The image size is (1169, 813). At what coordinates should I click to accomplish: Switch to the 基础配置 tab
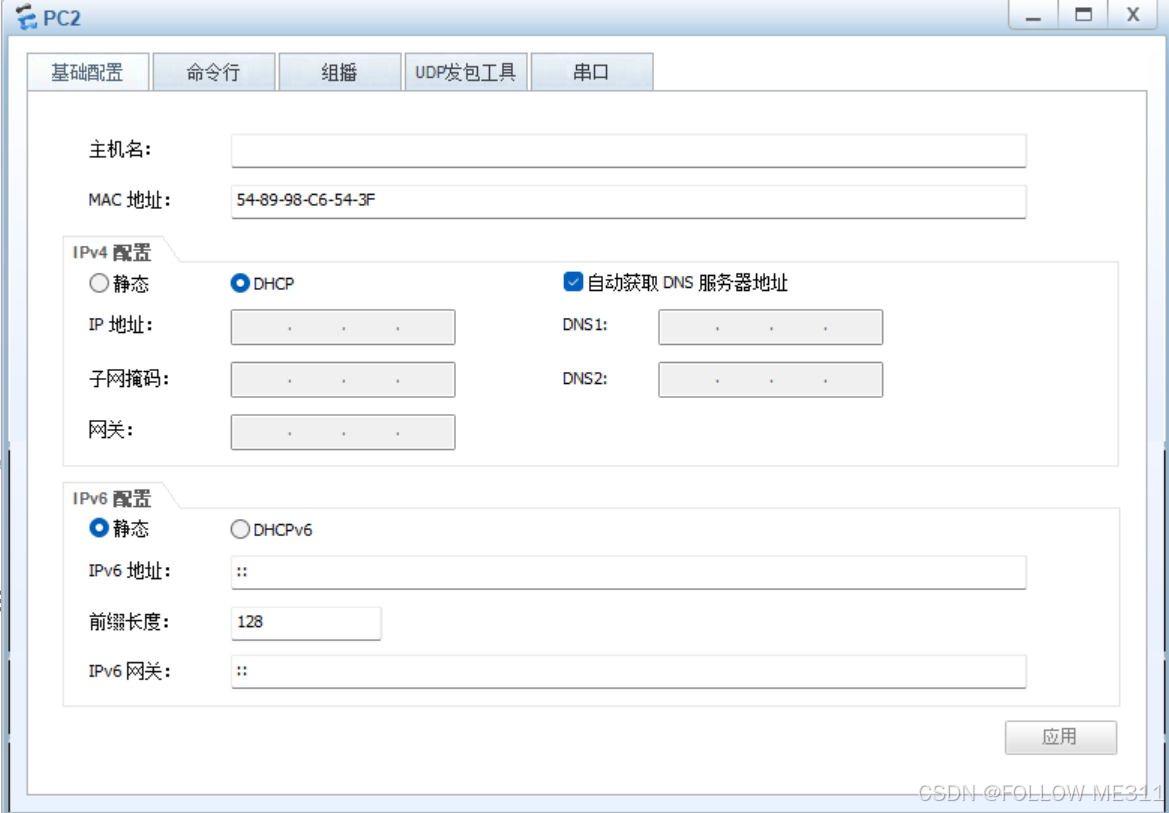pos(88,72)
